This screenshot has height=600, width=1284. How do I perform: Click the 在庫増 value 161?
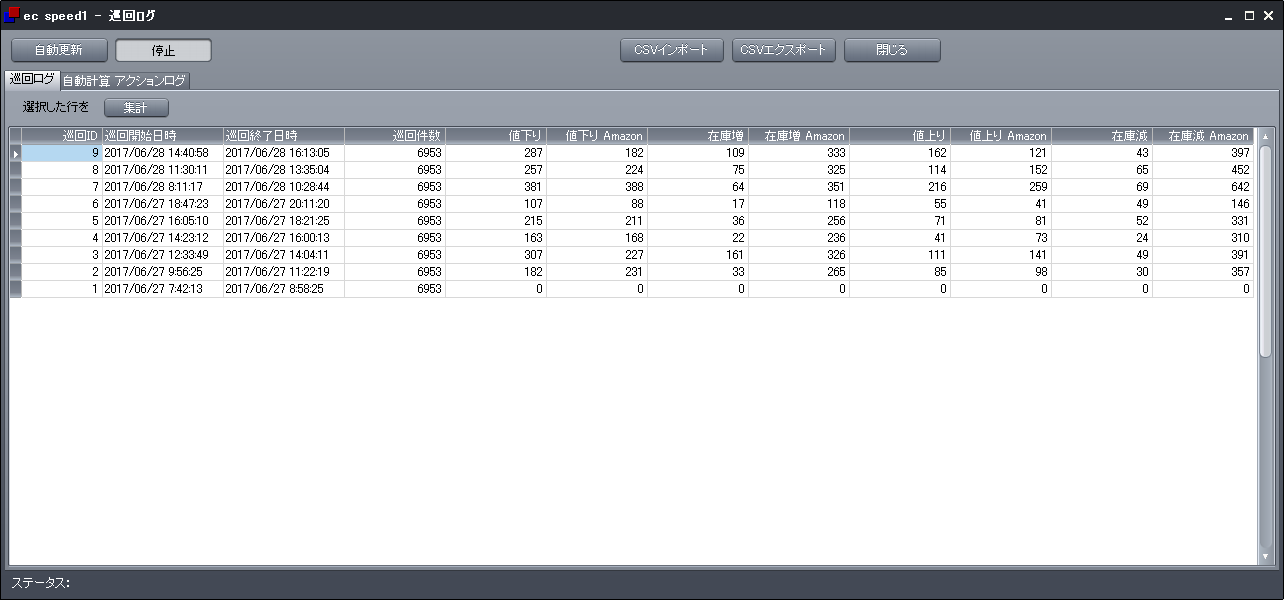coord(697,255)
